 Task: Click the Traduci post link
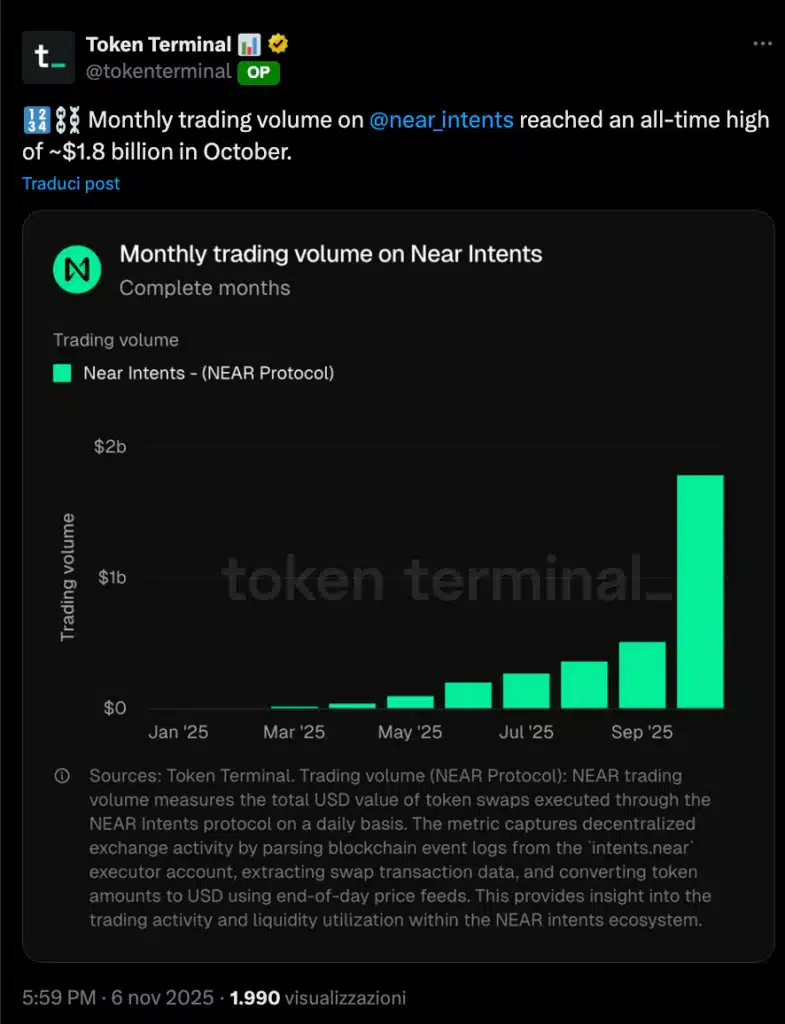70,183
